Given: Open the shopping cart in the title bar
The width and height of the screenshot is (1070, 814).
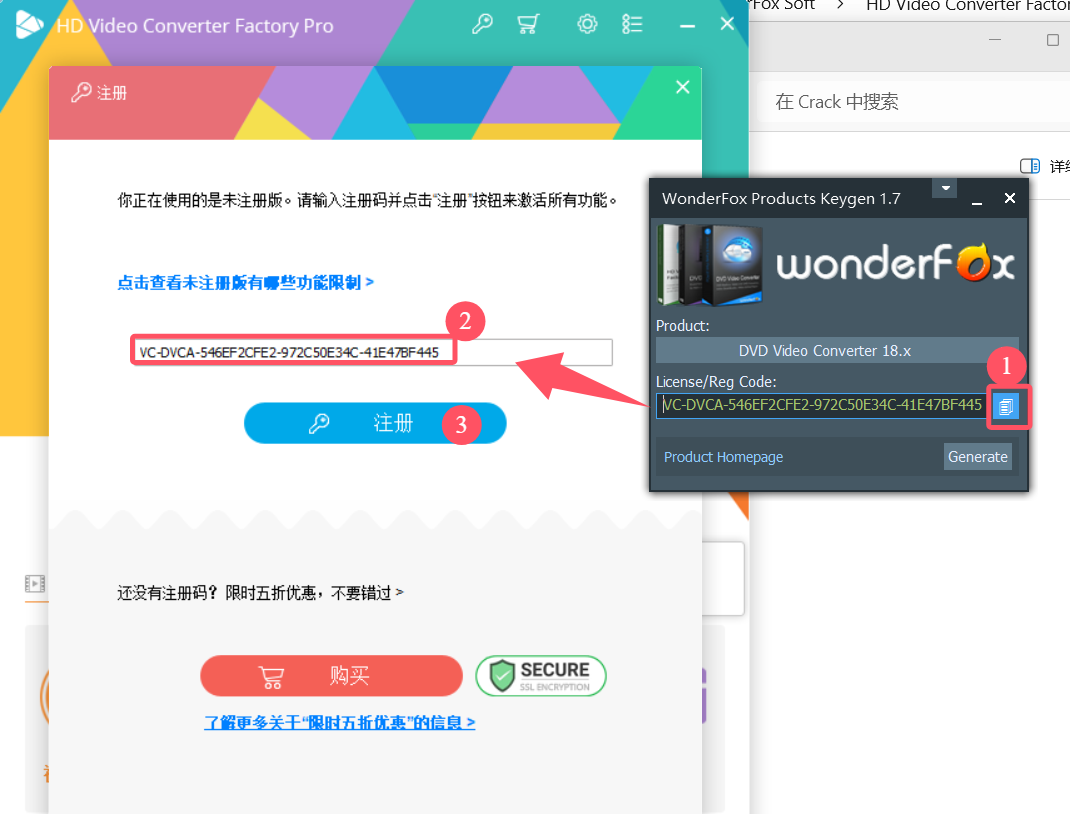Looking at the screenshot, I should tap(528, 24).
